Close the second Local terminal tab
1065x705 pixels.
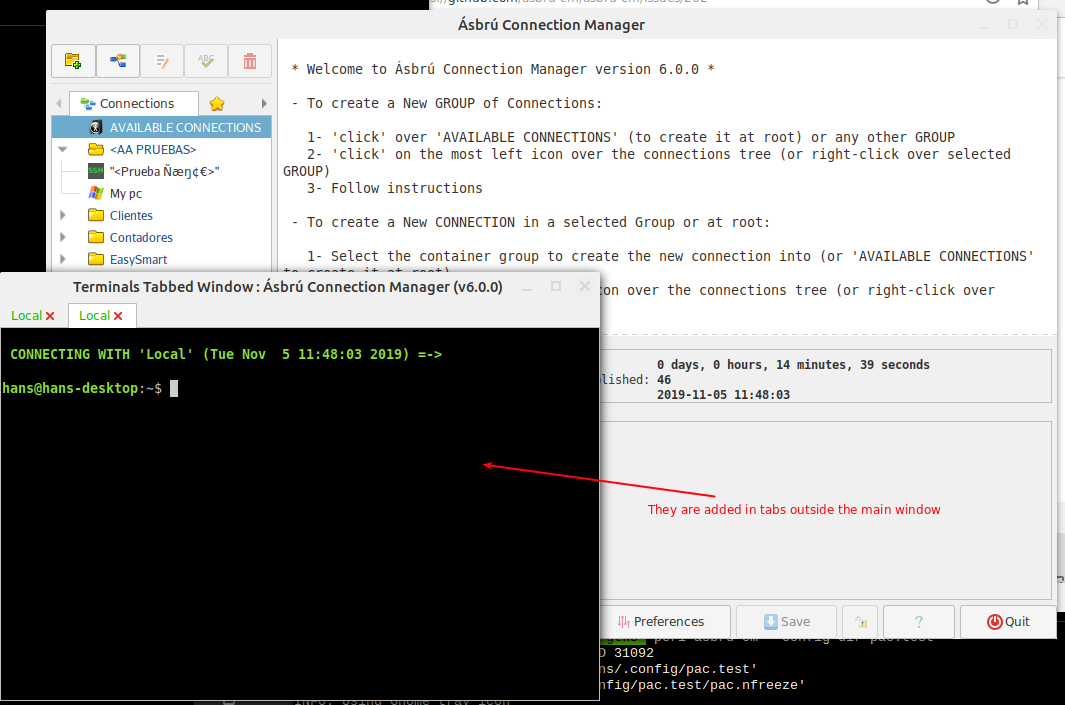click(x=119, y=314)
